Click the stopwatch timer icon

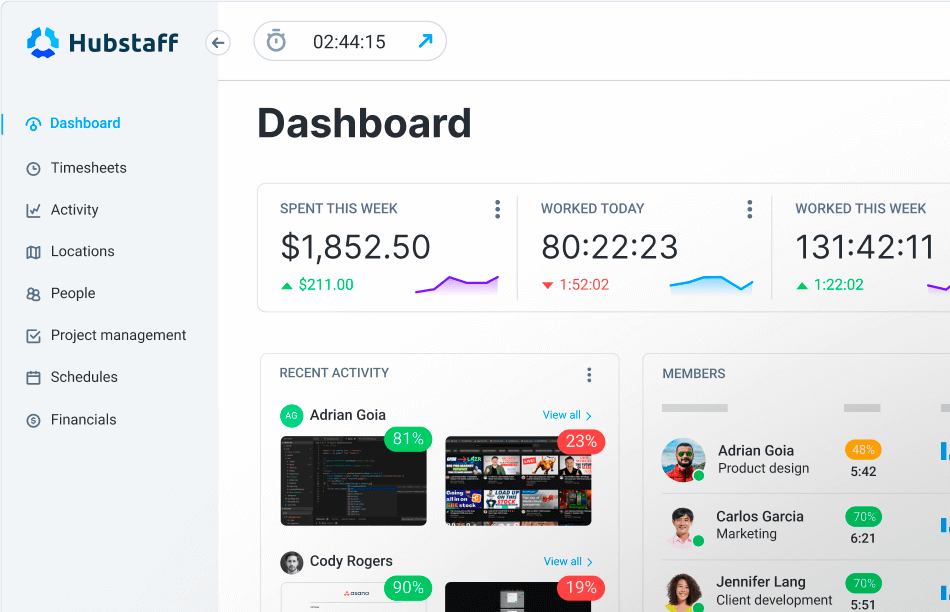(275, 40)
